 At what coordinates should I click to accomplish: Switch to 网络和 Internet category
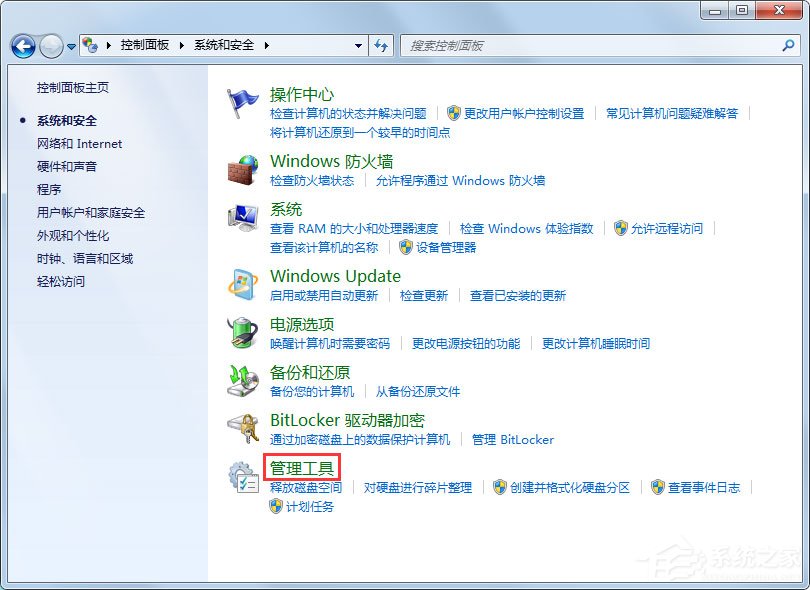pyautogui.click(x=79, y=143)
